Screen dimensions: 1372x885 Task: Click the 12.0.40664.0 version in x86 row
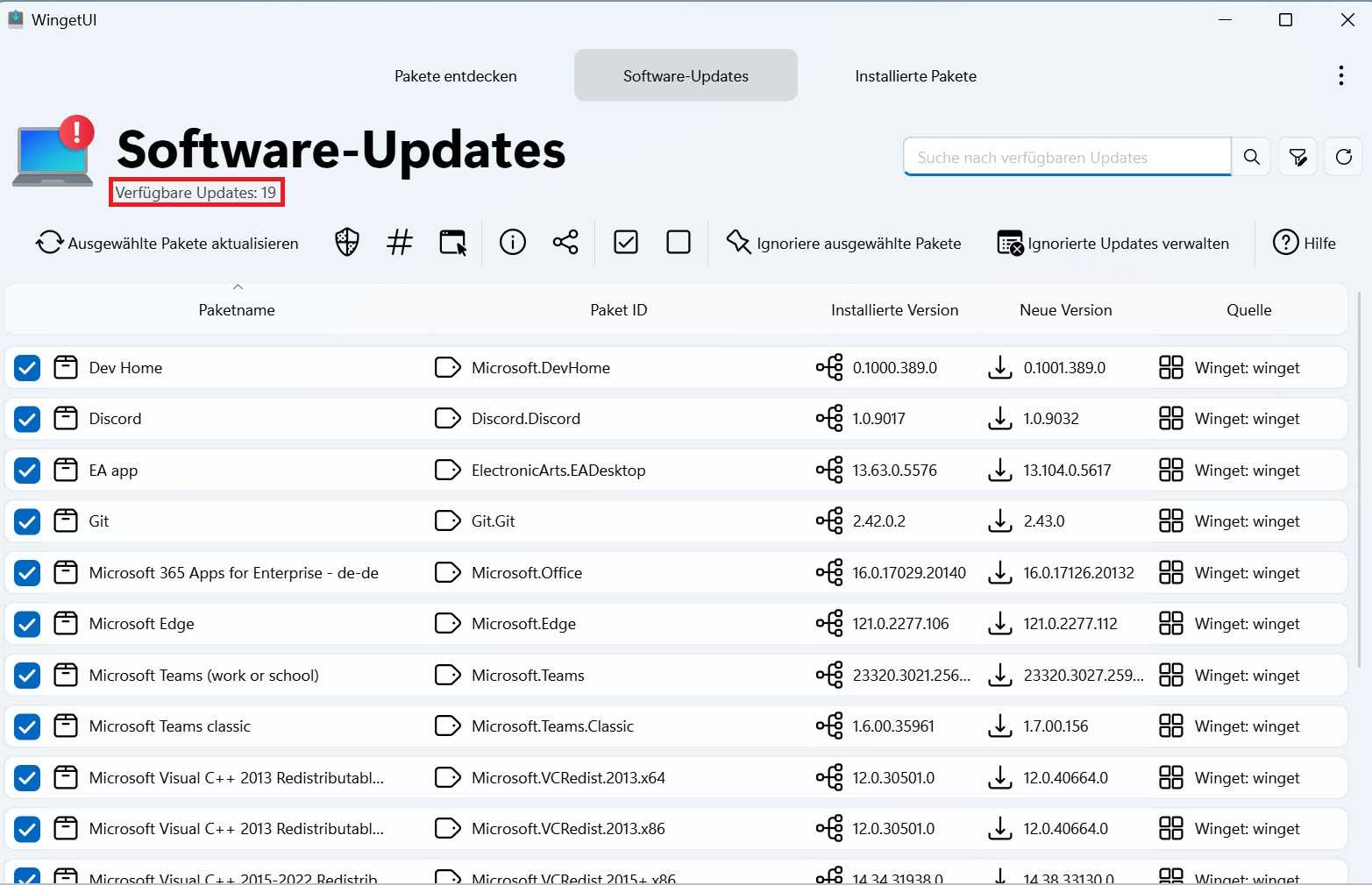pyautogui.click(x=1066, y=829)
